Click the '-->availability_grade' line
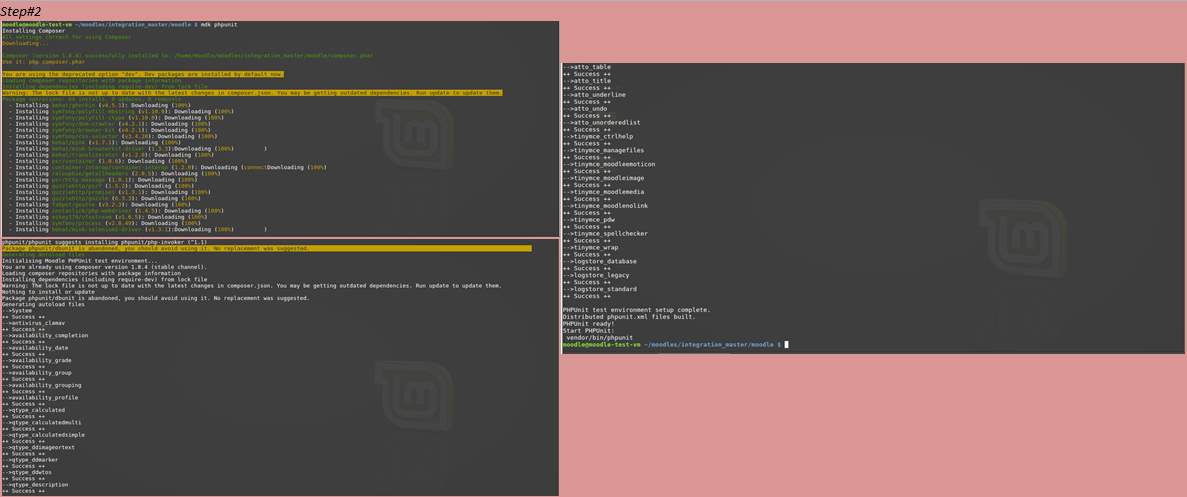 pos(37,361)
